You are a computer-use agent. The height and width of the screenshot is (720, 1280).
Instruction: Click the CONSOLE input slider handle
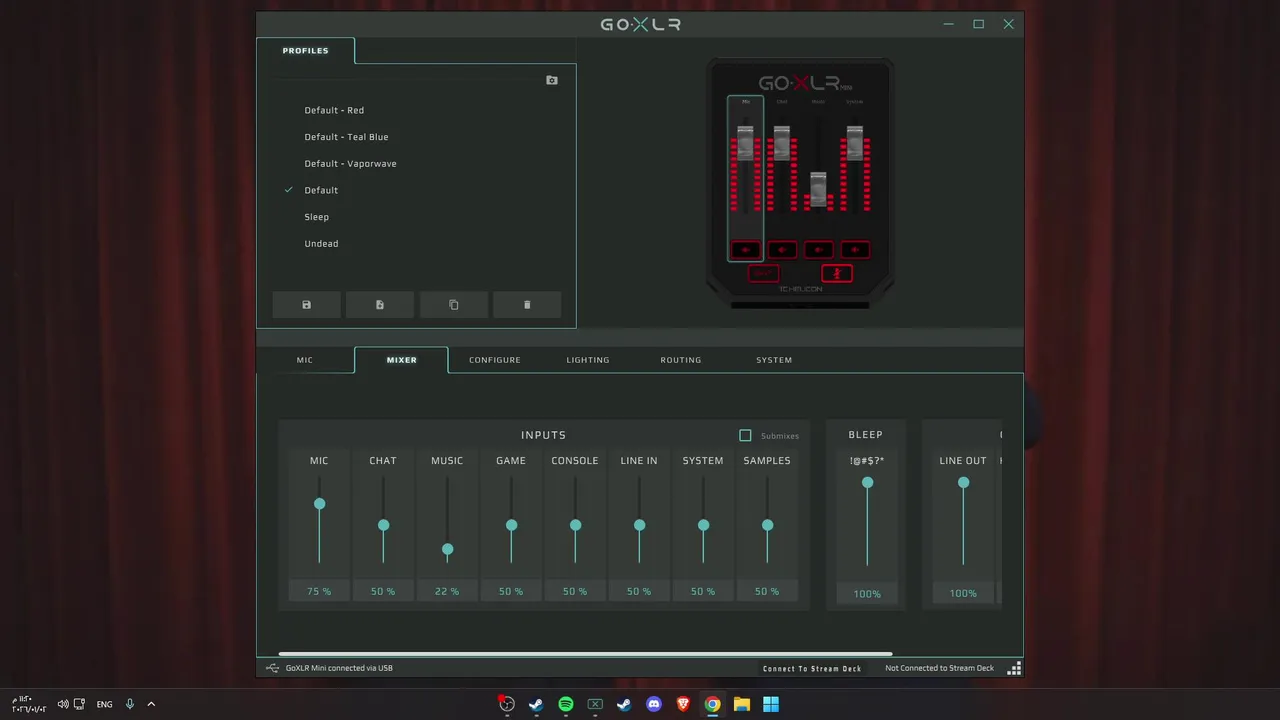(x=575, y=525)
